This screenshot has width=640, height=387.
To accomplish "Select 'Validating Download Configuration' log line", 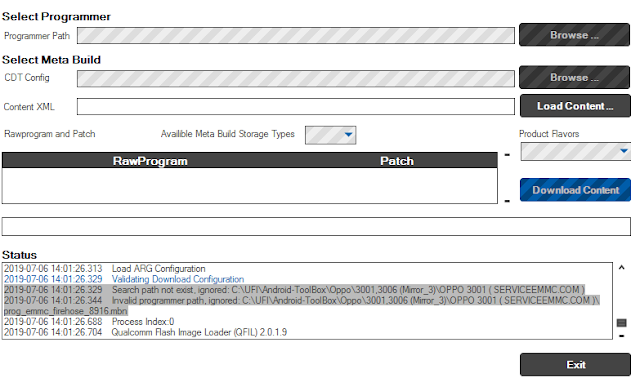I will point(124,279).
